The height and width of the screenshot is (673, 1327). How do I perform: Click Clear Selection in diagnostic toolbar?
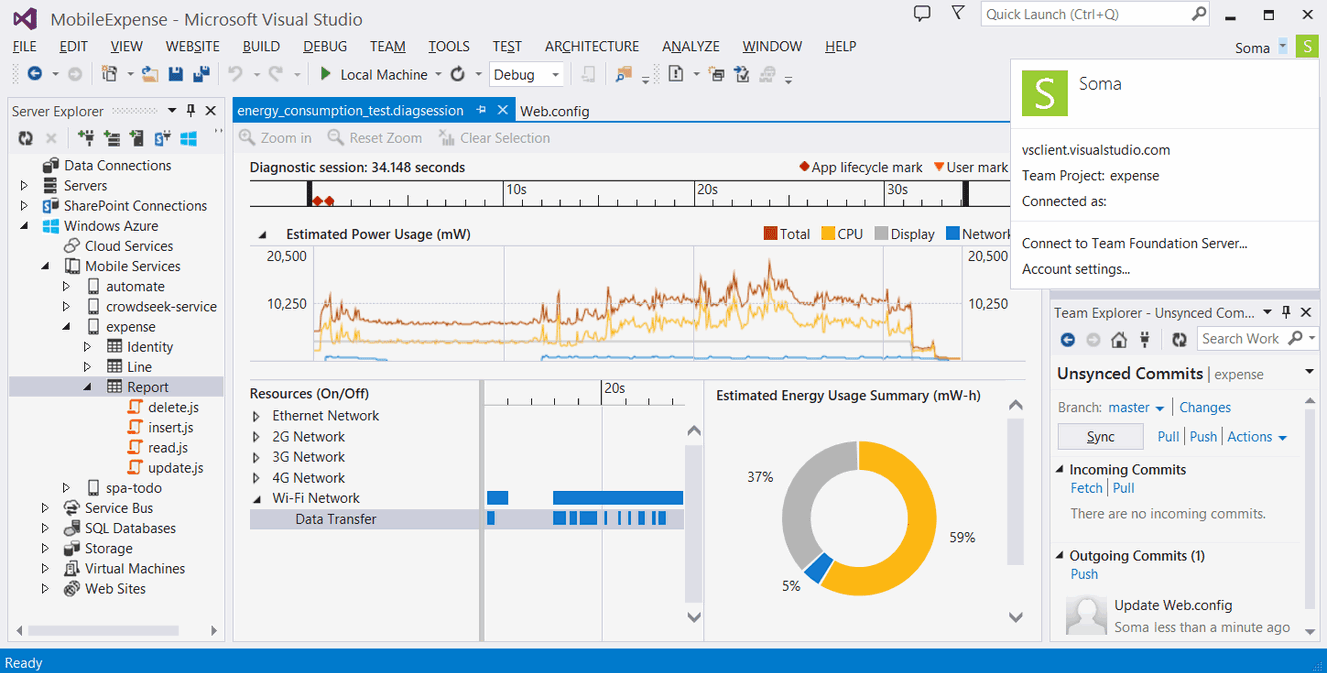494,138
